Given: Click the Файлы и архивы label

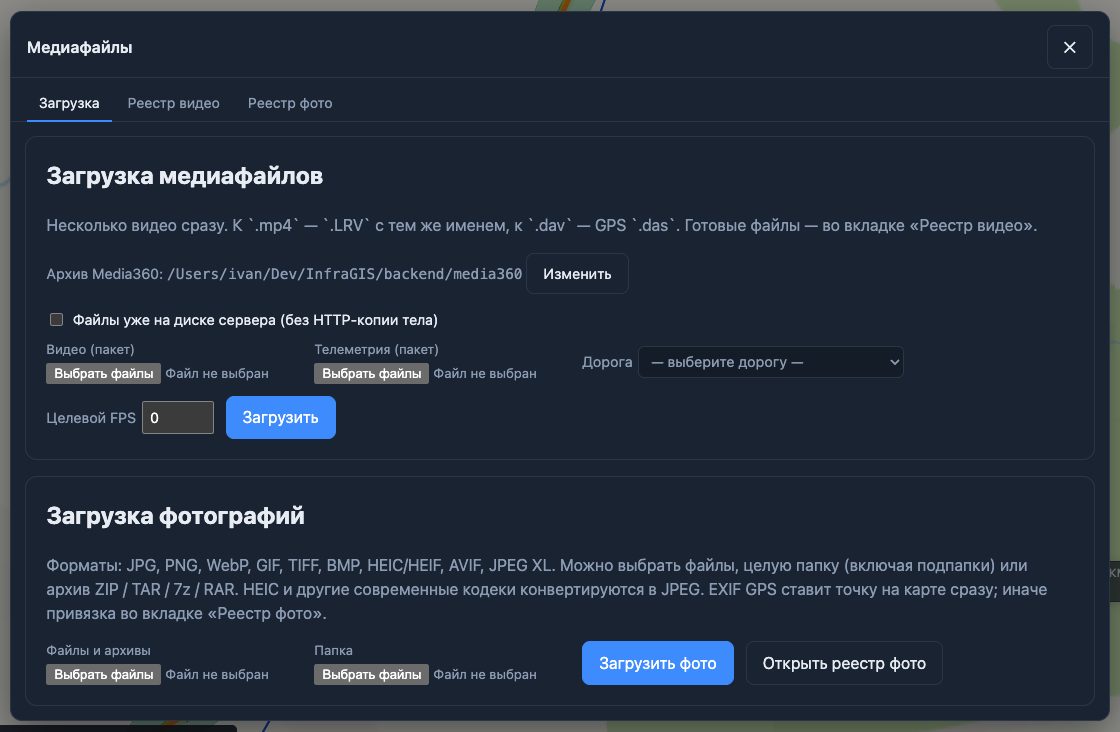Looking at the screenshot, I should (99, 651).
